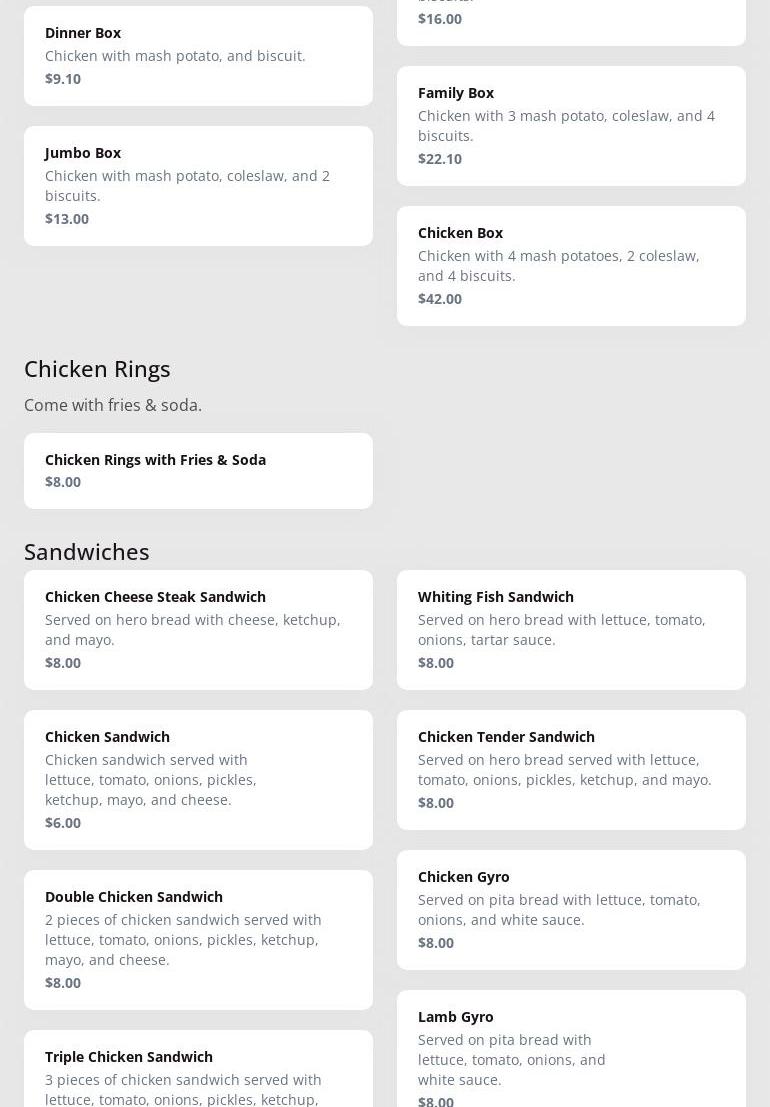Pick the Double Chicken Sandwich item

pos(198,939)
